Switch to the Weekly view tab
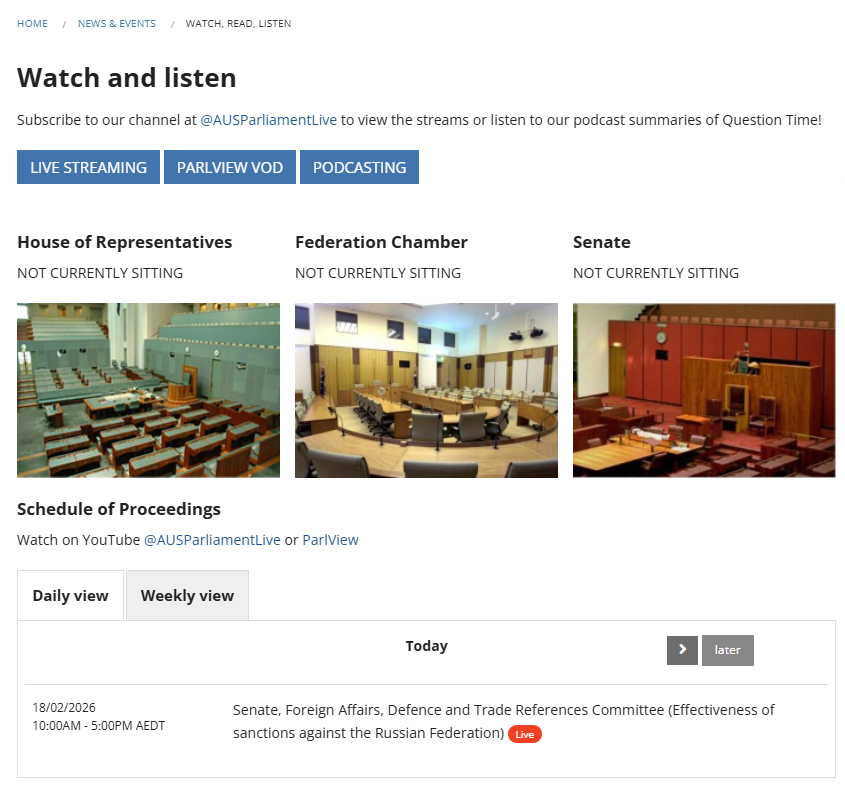 [187, 596]
